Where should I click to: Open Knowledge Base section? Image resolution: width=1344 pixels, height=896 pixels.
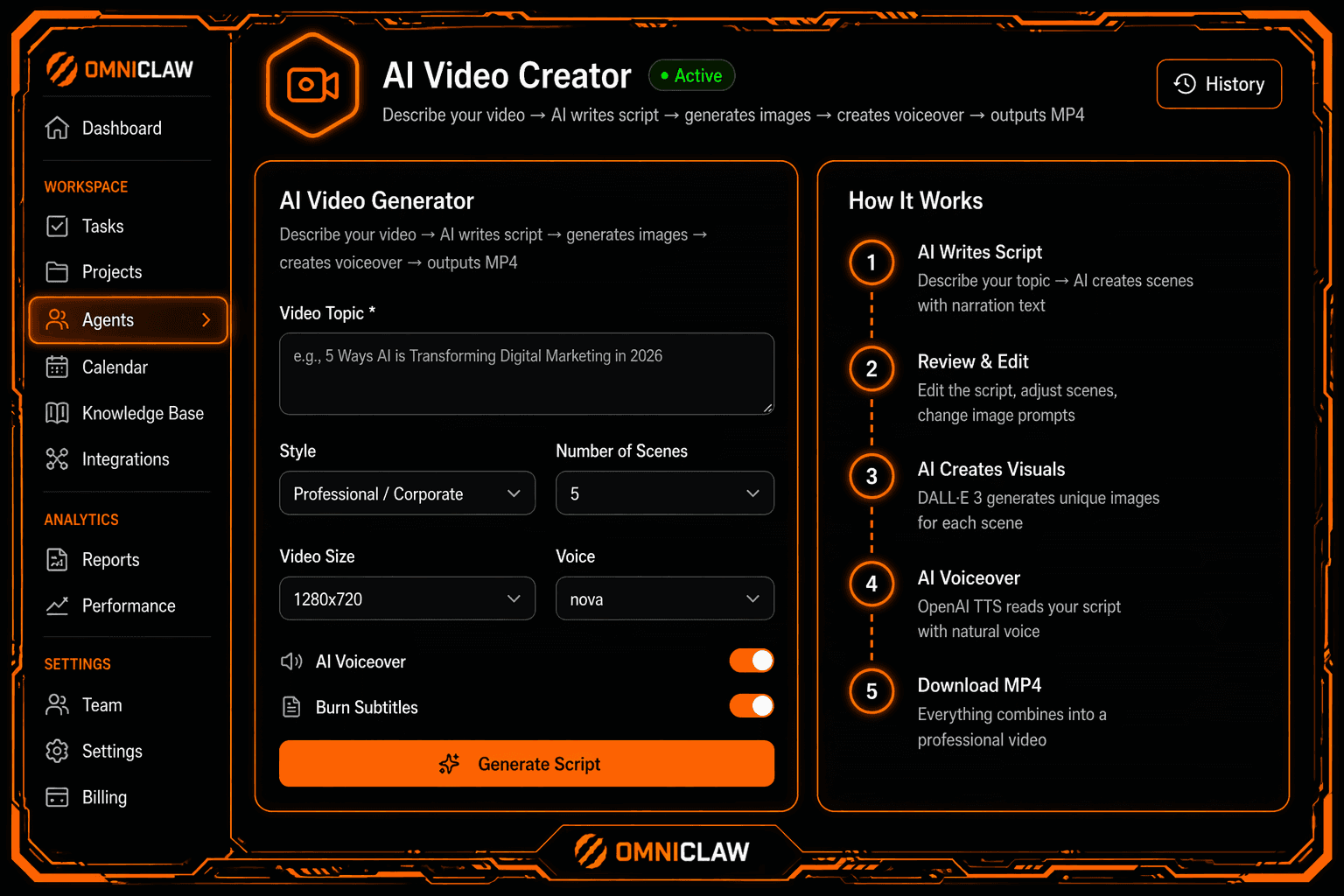pyautogui.click(x=128, y=413)
